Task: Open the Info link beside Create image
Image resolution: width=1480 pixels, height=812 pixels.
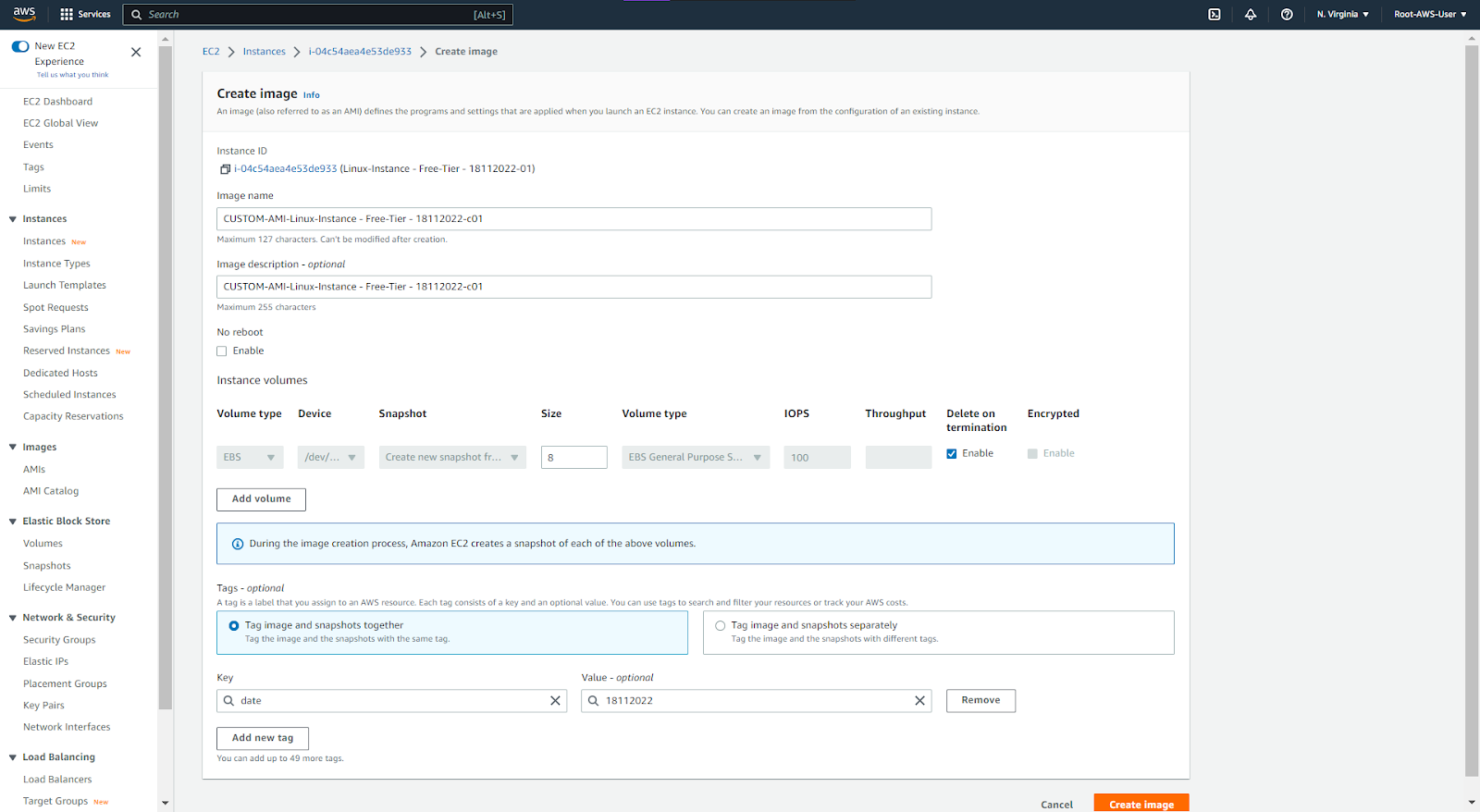Action: pyautogui.click(x=312, y=95)
